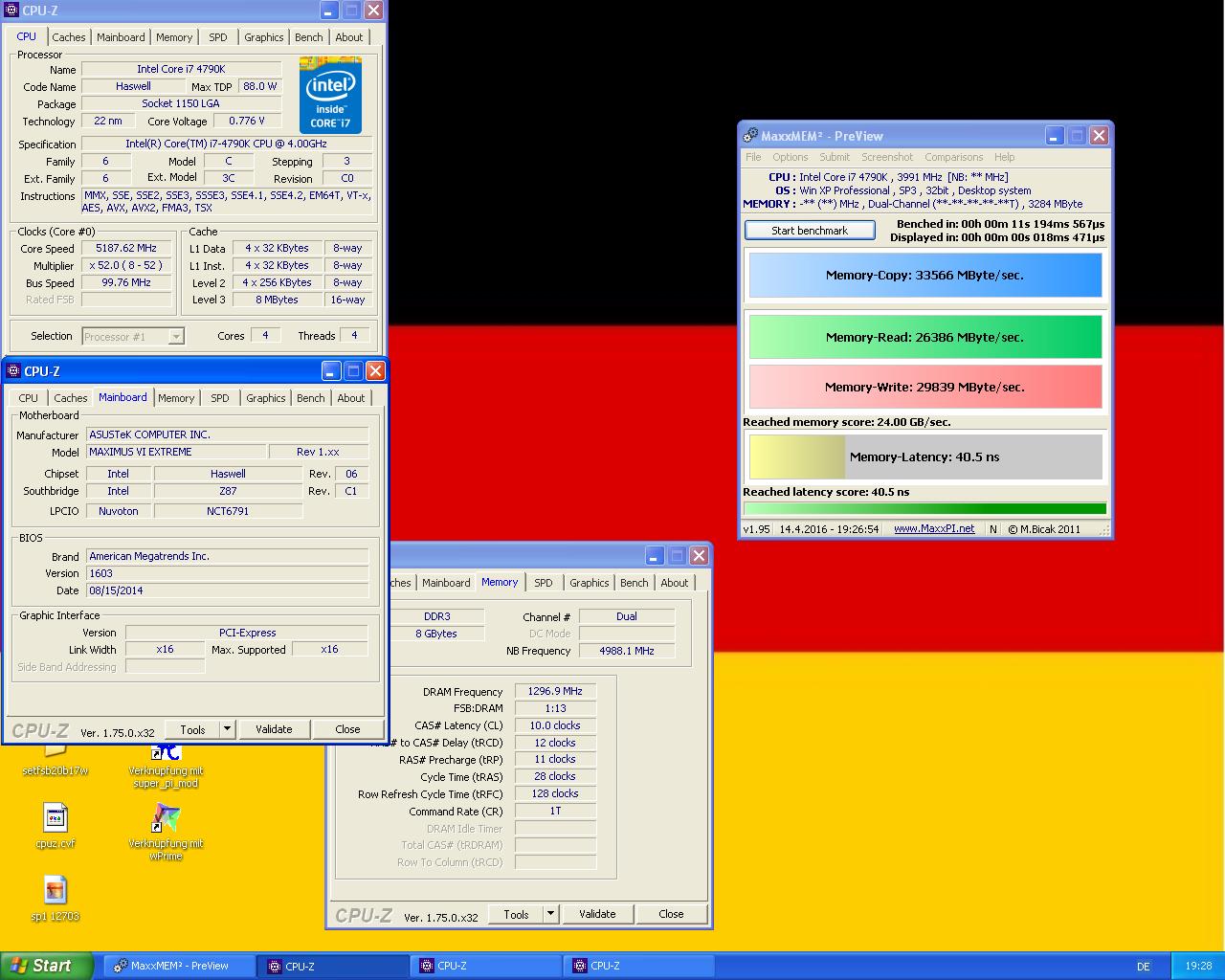Select SPD tab in Mainboard CPU-Z window
This screenshot has height=980, width=1225.
(220, 398)
